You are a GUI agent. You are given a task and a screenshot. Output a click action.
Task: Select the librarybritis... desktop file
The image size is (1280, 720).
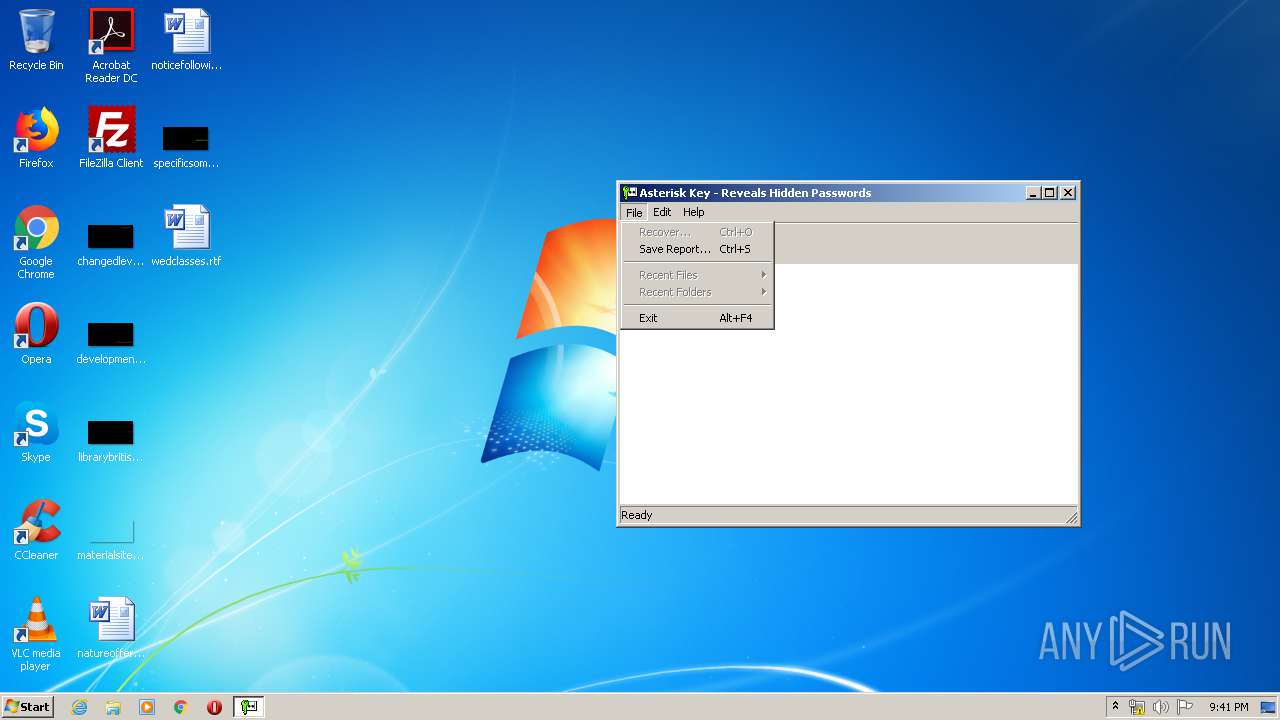pyautogui.click(x=111, y=440)
